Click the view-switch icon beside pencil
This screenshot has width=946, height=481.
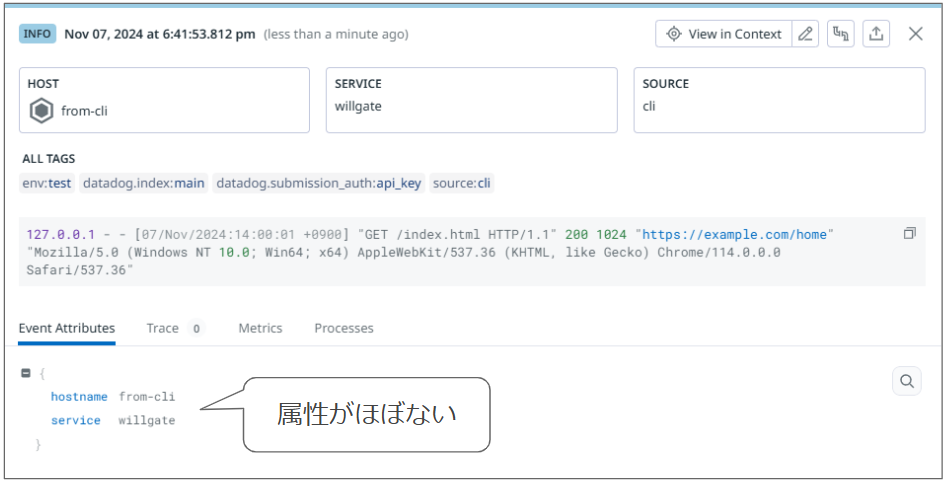(840, 34)
